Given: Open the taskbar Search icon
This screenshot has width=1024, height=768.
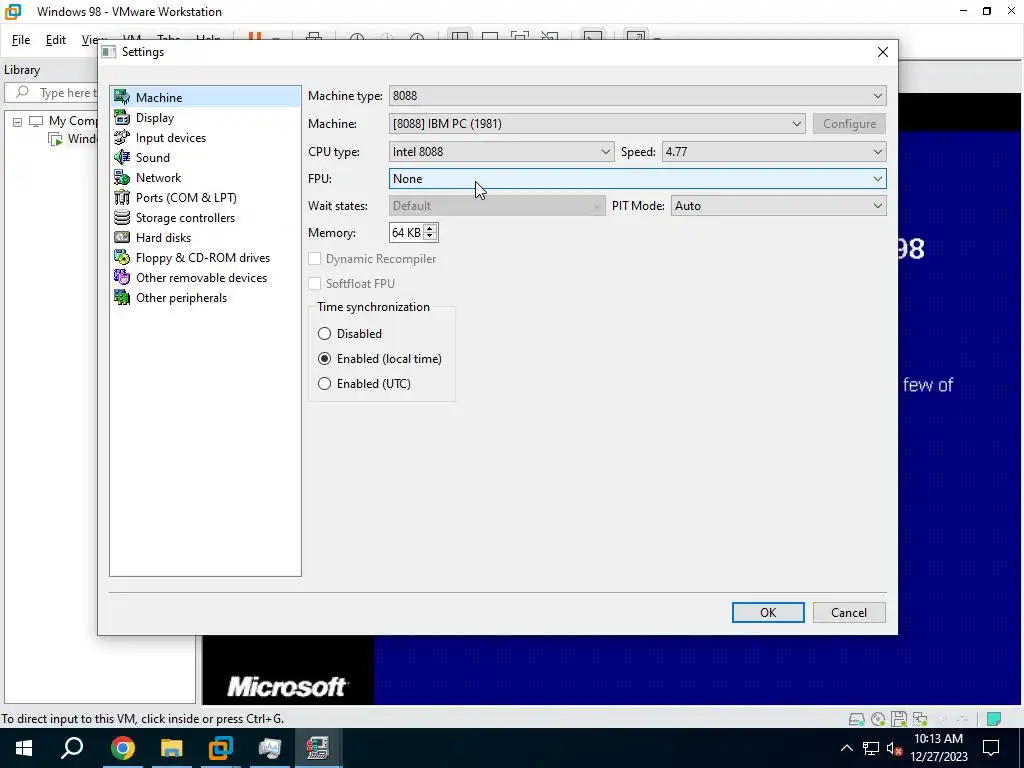Looking at the screenshot, I should click(x=72, y=748).
